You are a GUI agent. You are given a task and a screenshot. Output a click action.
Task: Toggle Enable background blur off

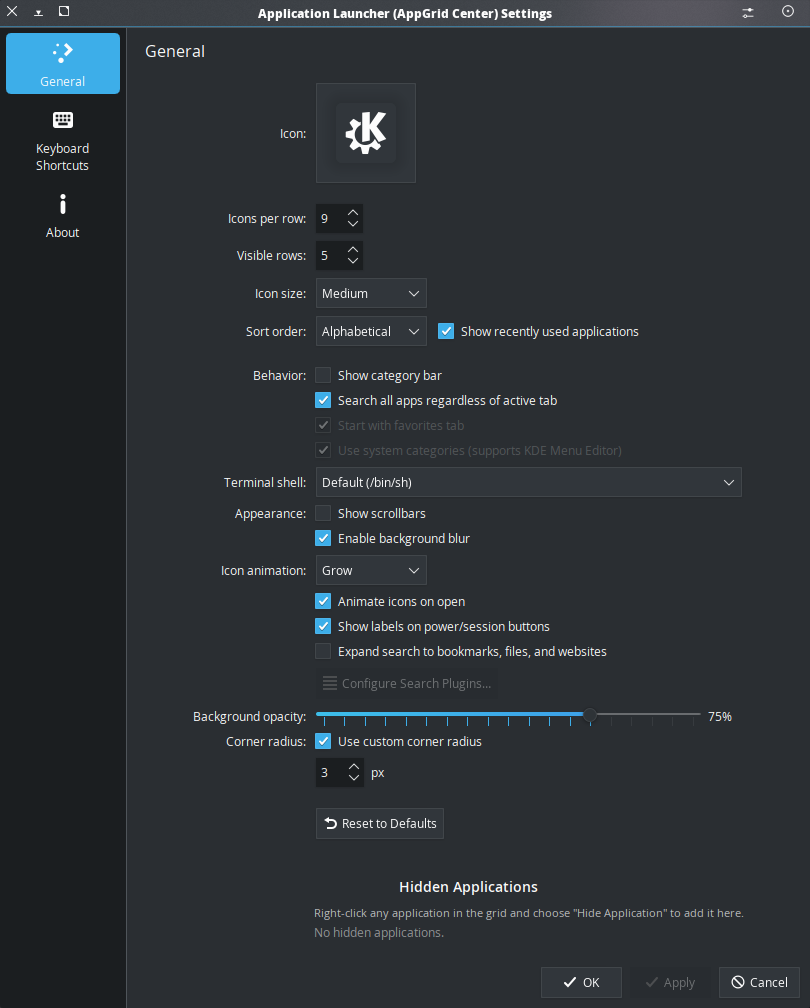(323, 538)
